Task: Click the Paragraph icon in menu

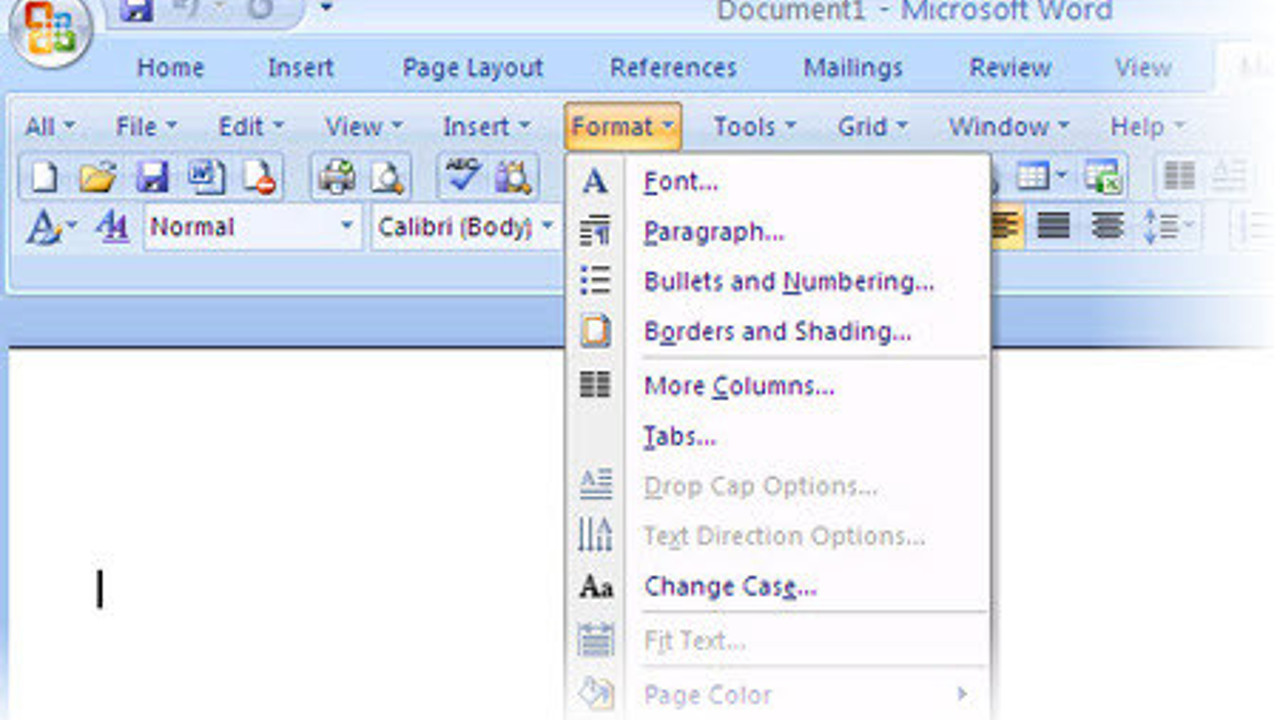Action: [x=595, y=232]
